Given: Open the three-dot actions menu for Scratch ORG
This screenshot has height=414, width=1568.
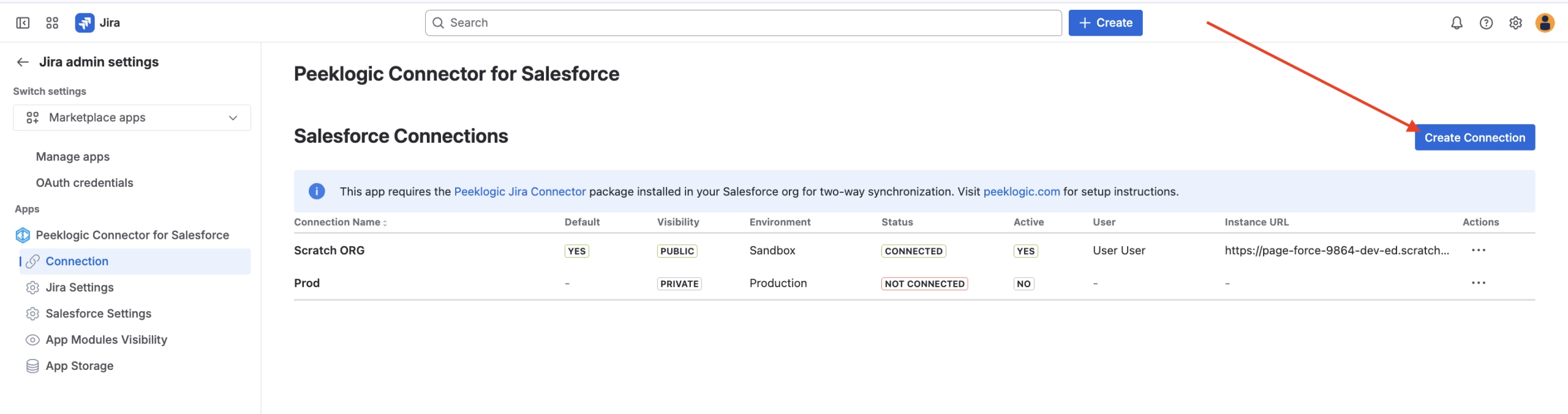Looking at the screenshot, I should pyautogui.click(x=1479, y=250).
